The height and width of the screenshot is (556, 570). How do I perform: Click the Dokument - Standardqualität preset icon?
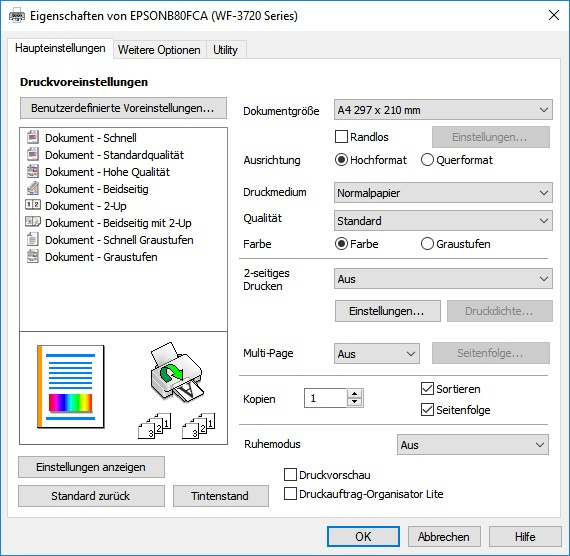click(33, 155)
